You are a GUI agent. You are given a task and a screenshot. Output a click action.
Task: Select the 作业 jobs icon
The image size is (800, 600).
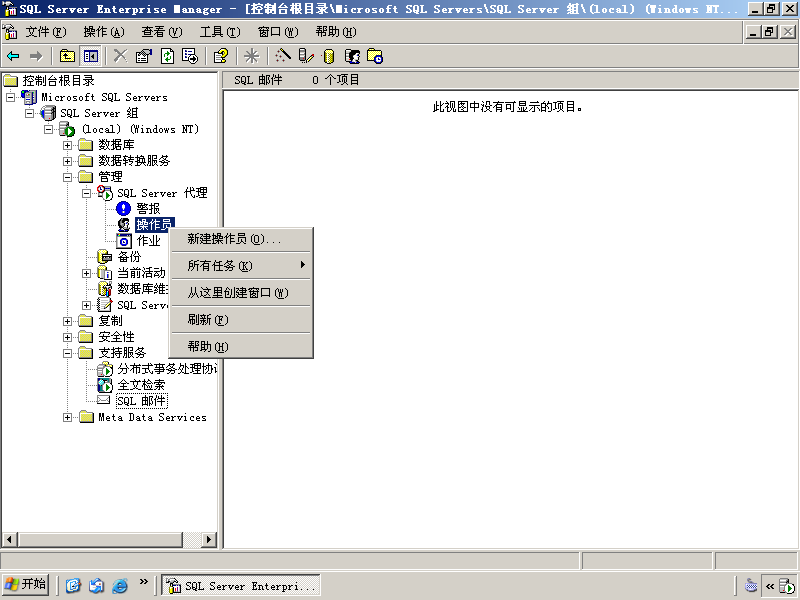[x=123, y=241]
